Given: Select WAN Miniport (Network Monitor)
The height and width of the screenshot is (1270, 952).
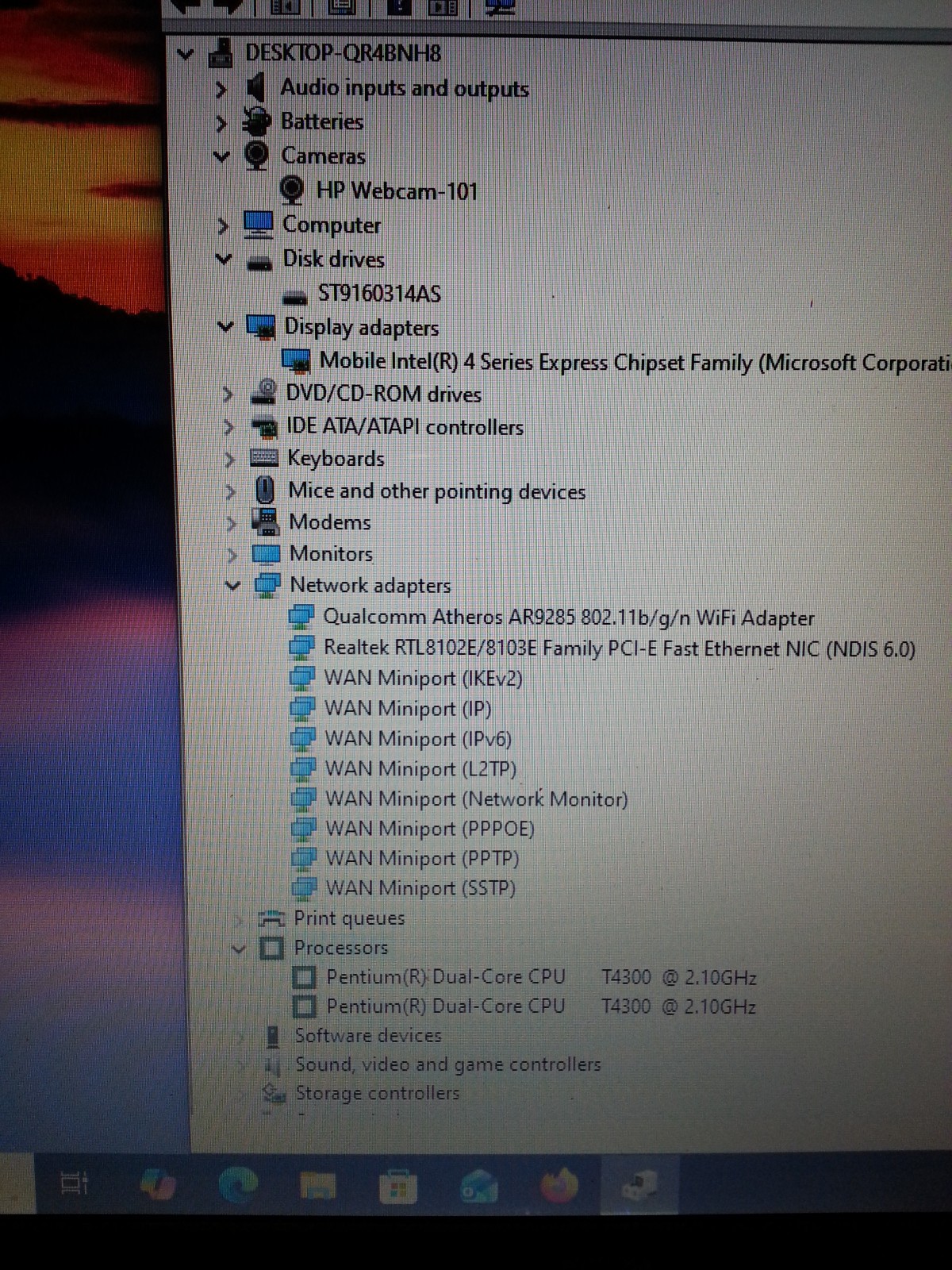Looking at the screenshot, I should [x=477, y=799].
